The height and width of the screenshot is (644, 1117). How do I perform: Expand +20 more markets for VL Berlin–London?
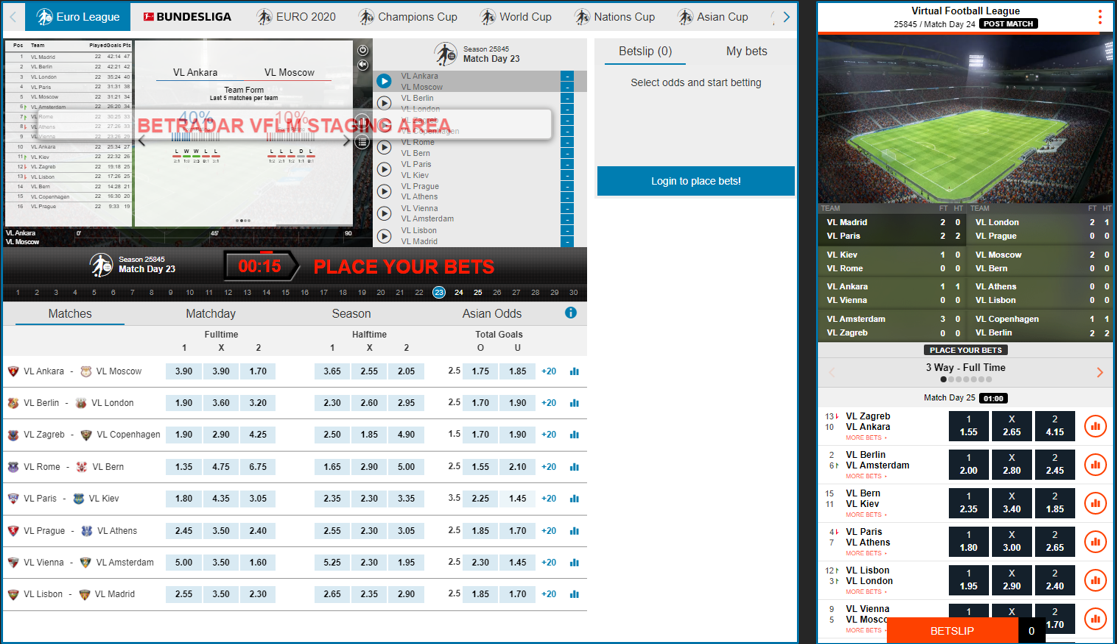[x=549, y=403]
